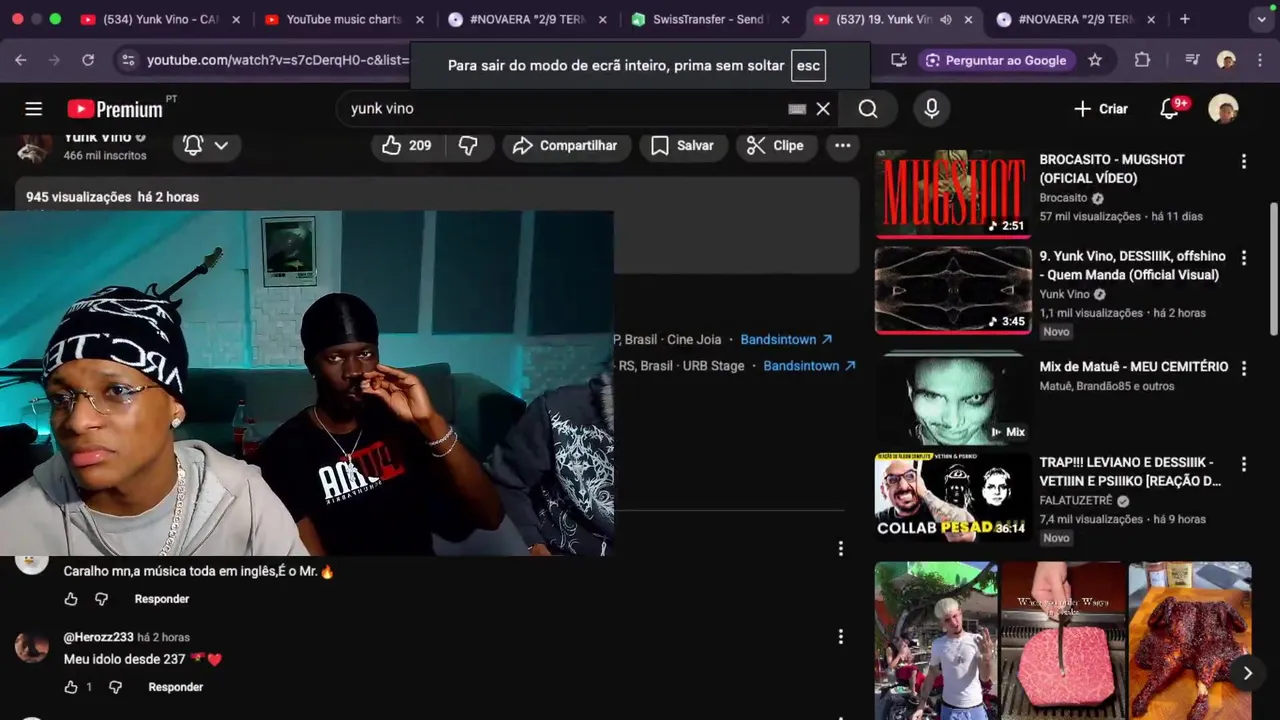
Task: Like the video with 209 likes
Action: point(406,146)
